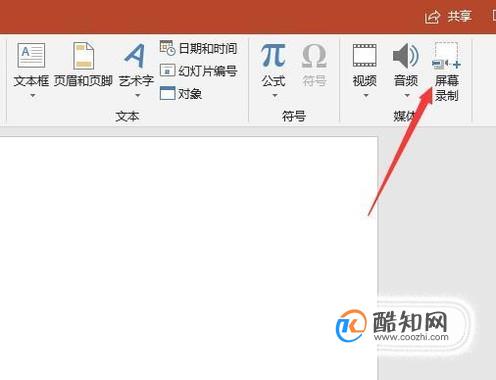Click the Audio (音频) speaker icon
Viewport: 496px width, 380px height.
click(406, 55)
